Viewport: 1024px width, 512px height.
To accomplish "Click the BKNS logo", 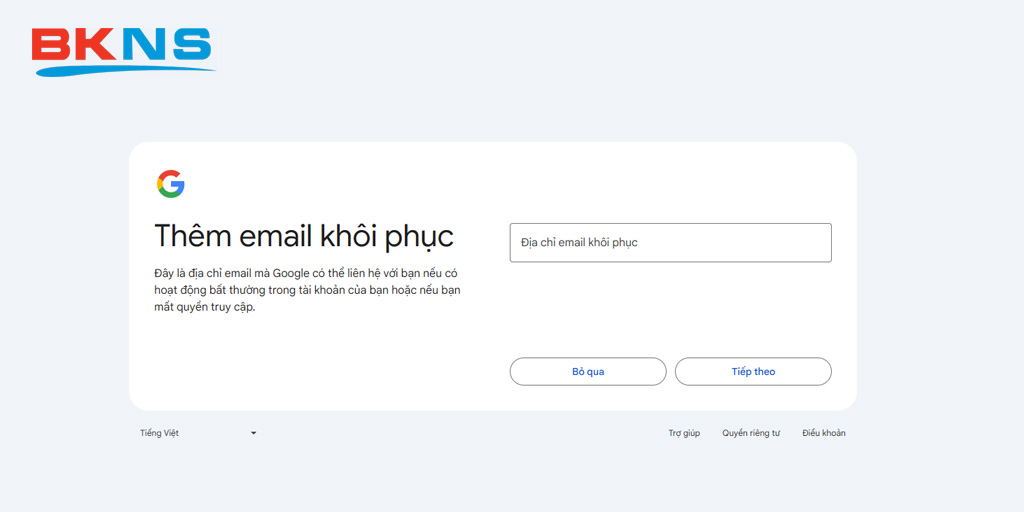I will (122, 51).
